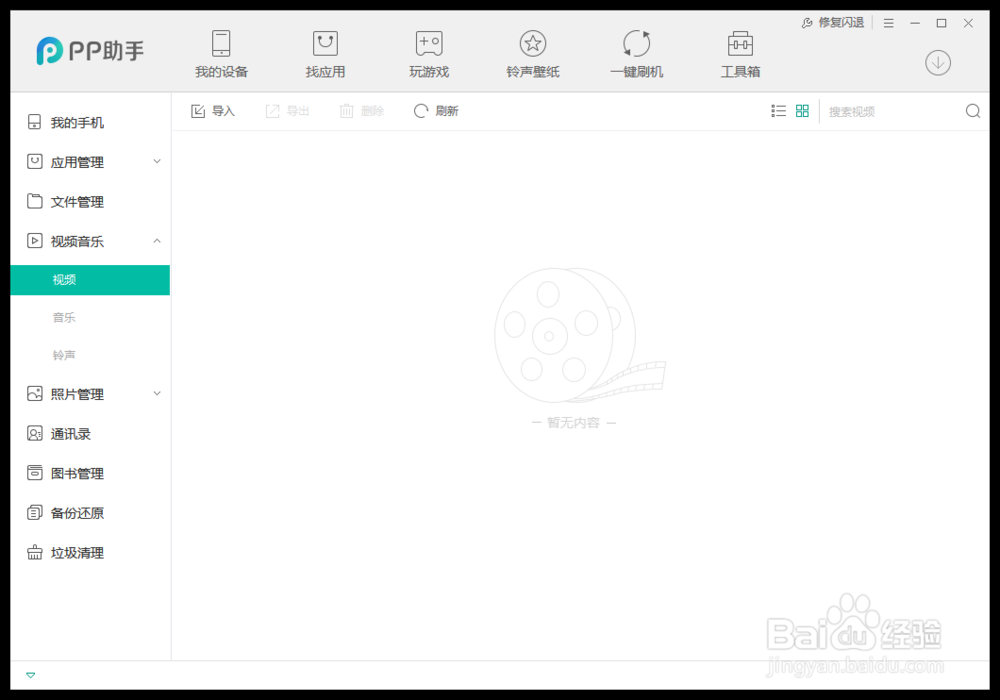Expand the 照片管理 chevron
The height and width of the screenshot is (700, 1000).
pos(157,393)
